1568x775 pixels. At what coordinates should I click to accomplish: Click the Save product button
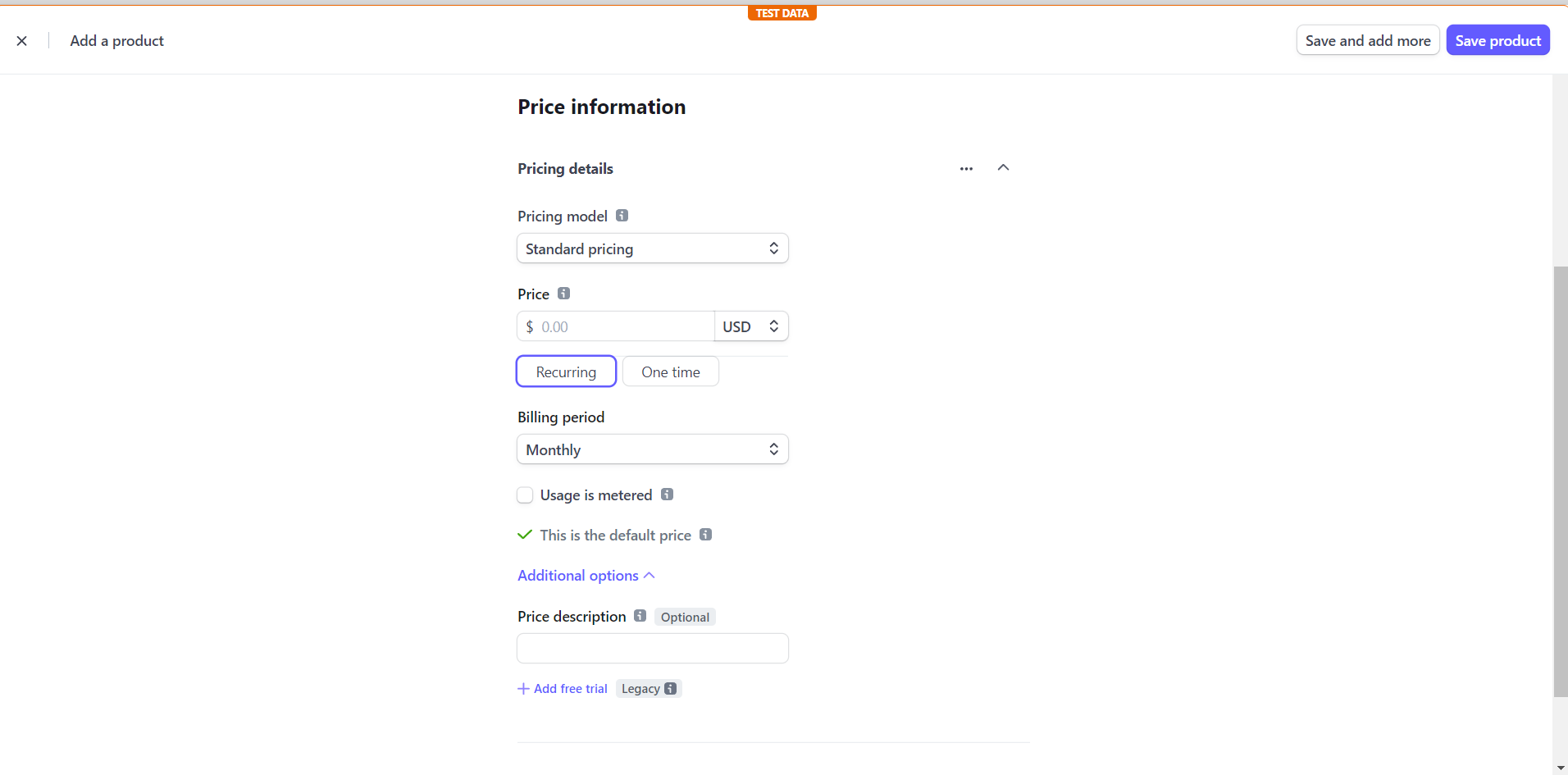1497,40
